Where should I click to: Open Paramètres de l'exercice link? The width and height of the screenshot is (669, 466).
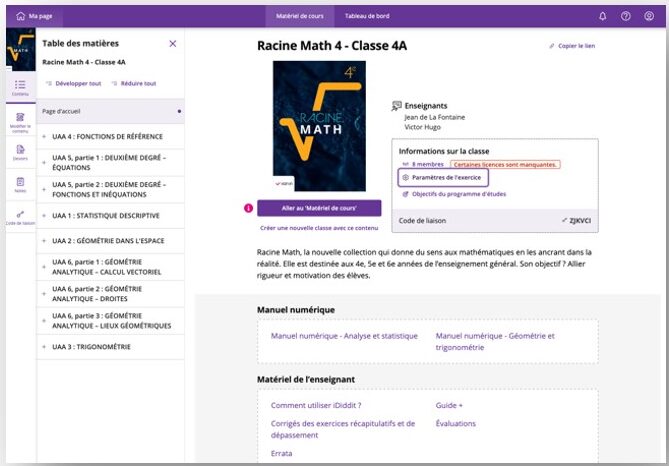pos(443,178)
